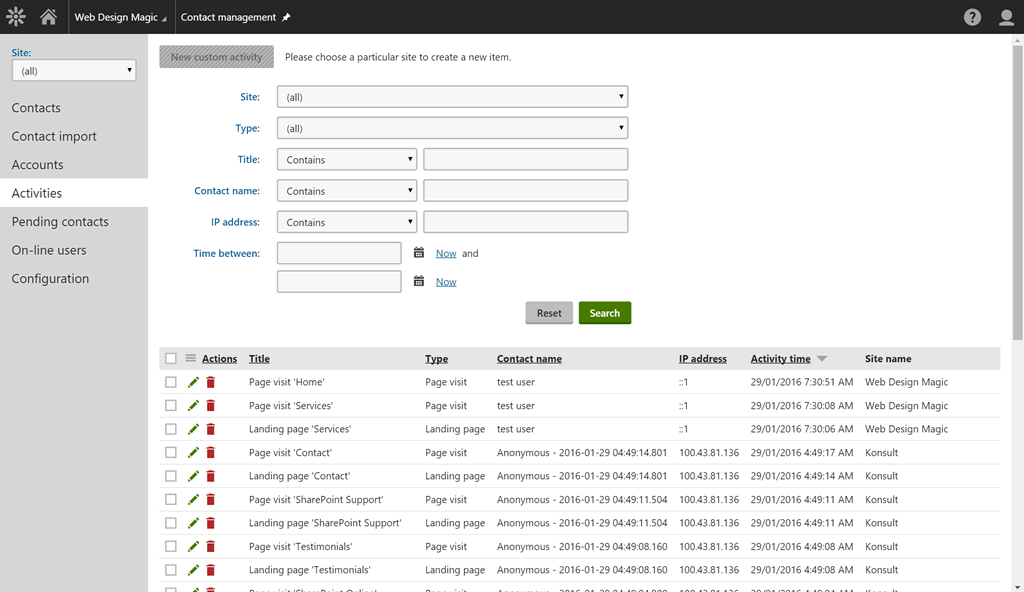Open the help question mark icon

click(x=972, y=17)
